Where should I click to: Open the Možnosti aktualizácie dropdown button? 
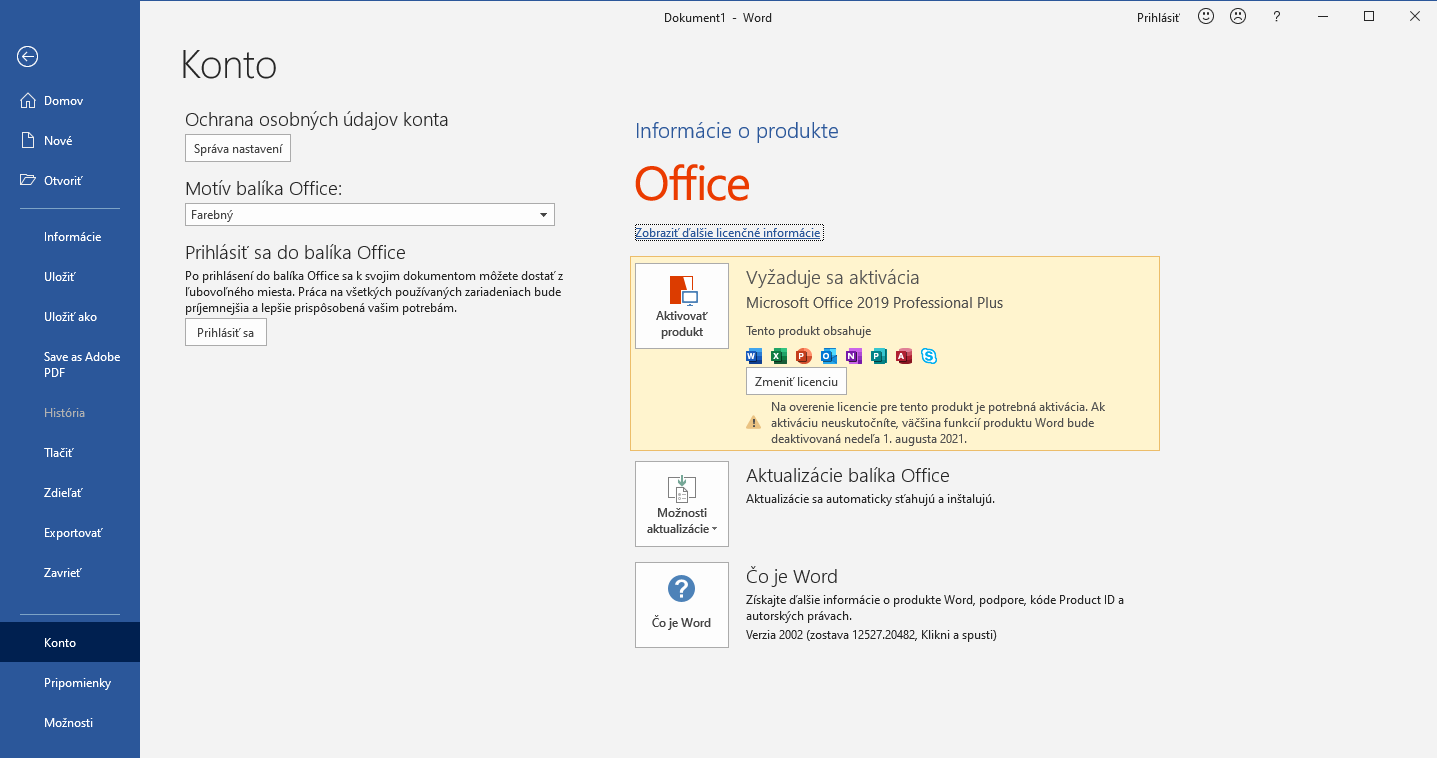coord(682,504)
